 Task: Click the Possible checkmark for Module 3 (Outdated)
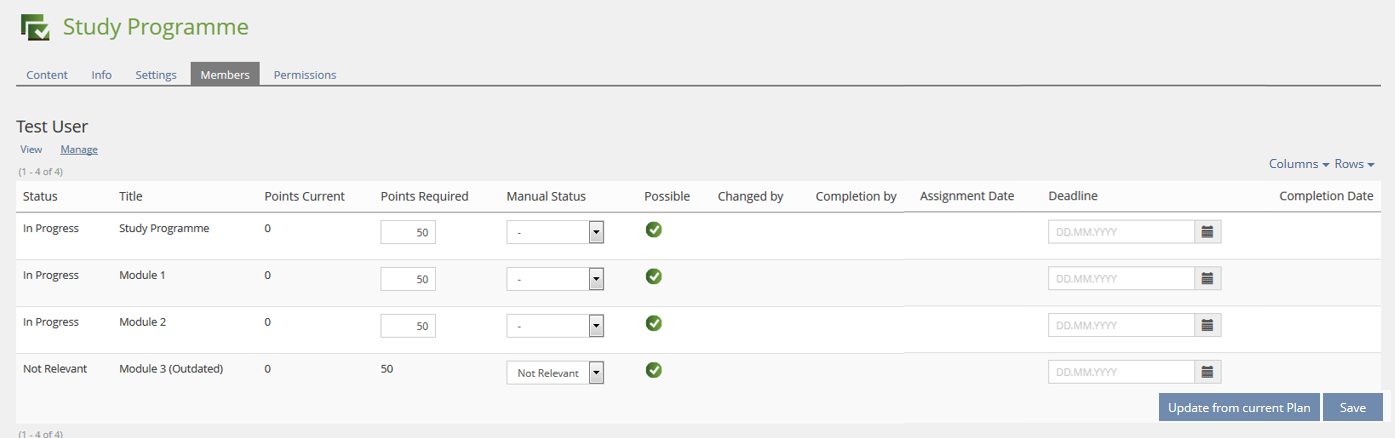pyautogui.click(x=654, y=370)
